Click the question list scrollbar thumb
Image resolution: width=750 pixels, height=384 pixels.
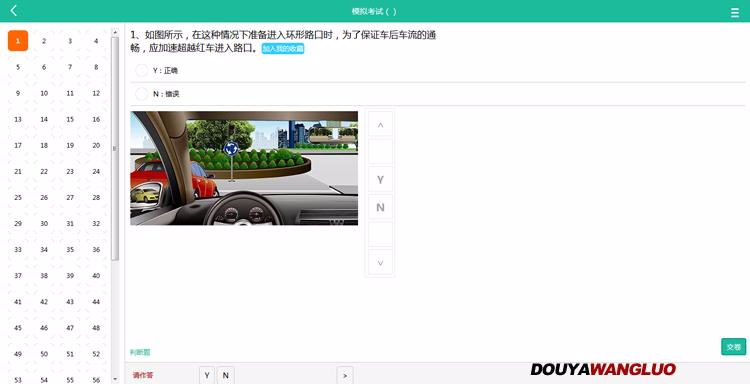click(x=115, y=148)
